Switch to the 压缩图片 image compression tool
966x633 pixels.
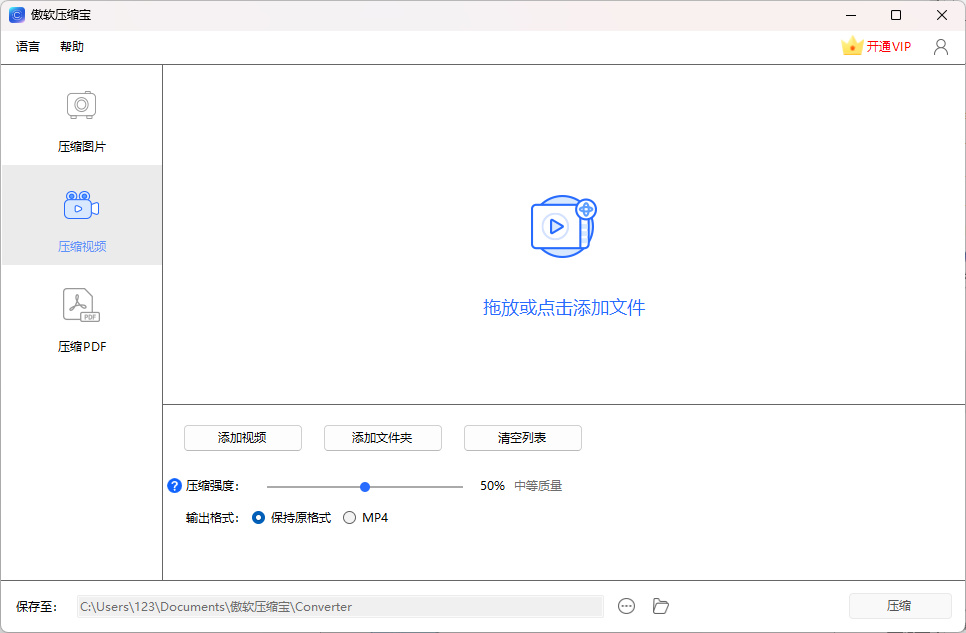[81, 118]
